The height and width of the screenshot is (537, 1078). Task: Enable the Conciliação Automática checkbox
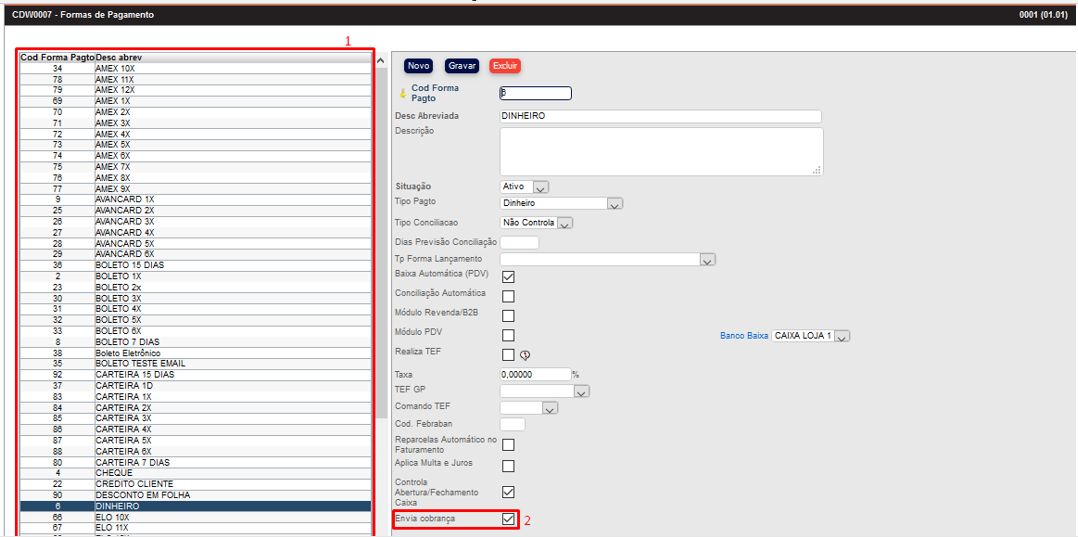[x=508, y=296]
